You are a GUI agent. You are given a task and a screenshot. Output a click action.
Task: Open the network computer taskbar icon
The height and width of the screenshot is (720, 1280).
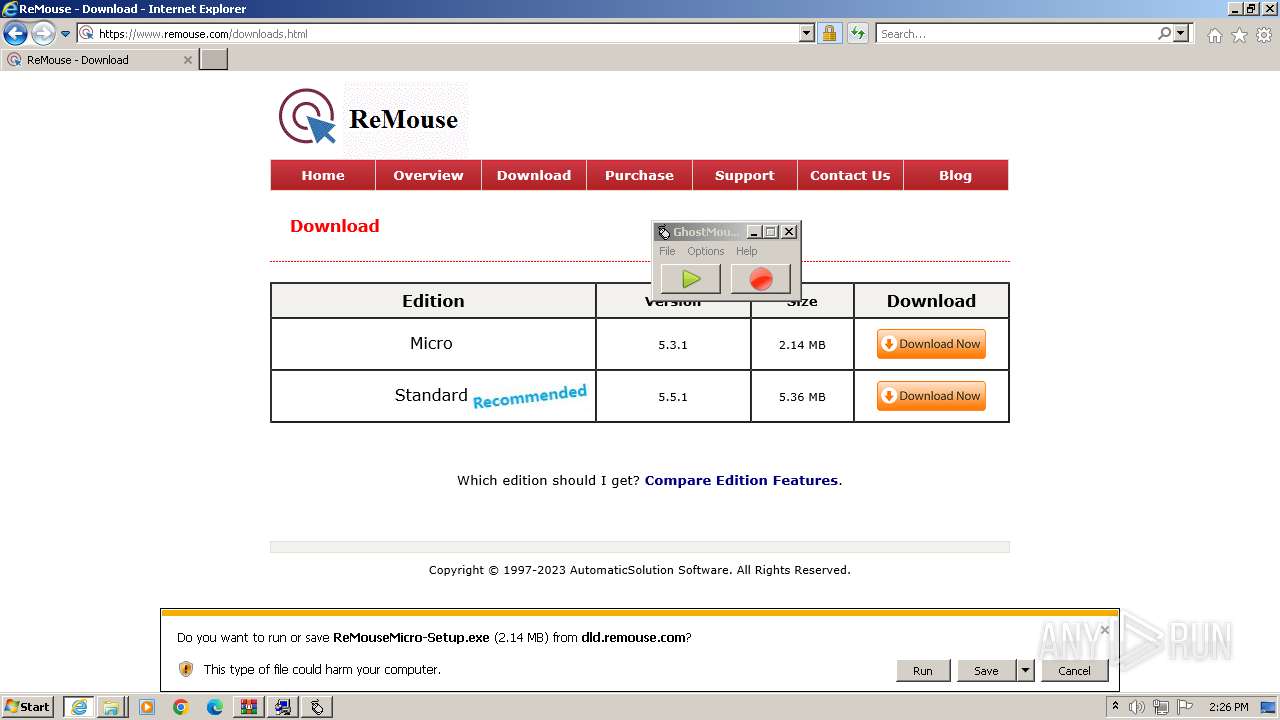pyautogui.click(x=283, y=707)
